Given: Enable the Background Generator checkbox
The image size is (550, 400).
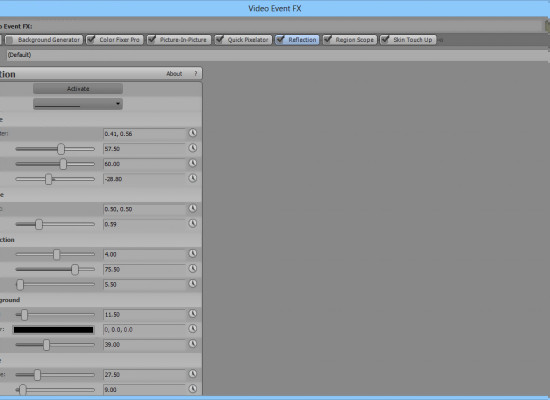Looking at the screenshot, I should click(x=9, y=40).
